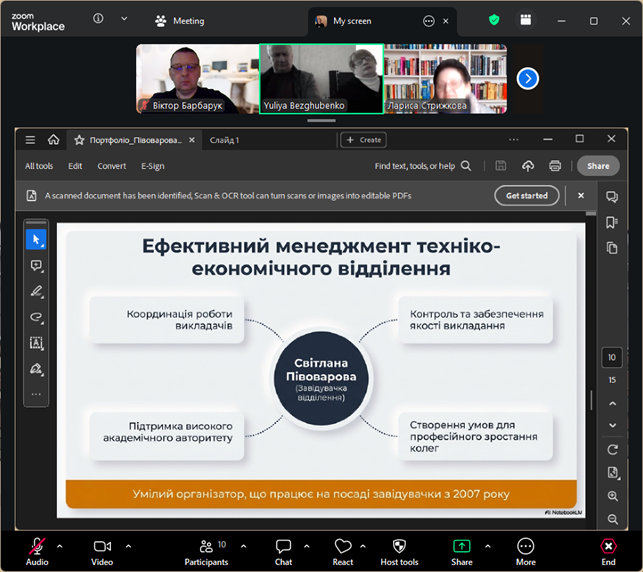This screenshot has width=643, height=572.
Task: Check the green encryption shield icon
Action: tap(494, 20)
